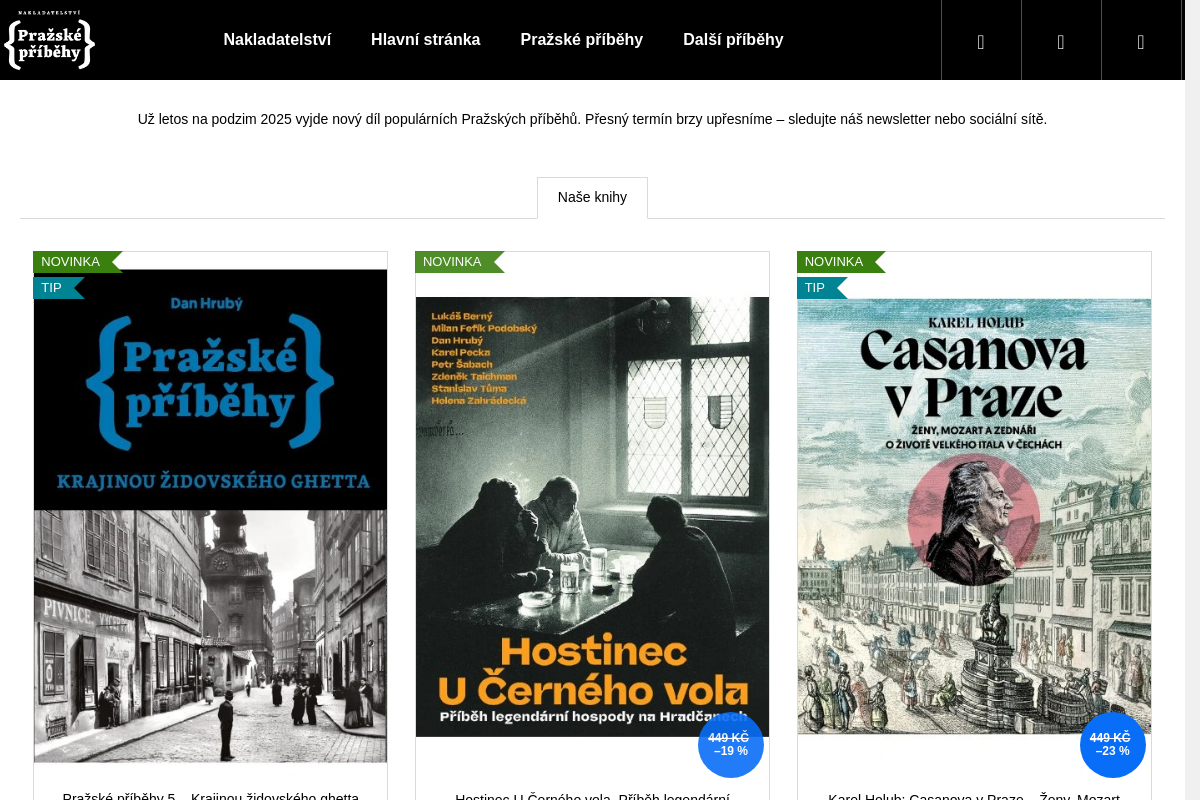Click the rightmost header icon button

[x=1141, y=40]
